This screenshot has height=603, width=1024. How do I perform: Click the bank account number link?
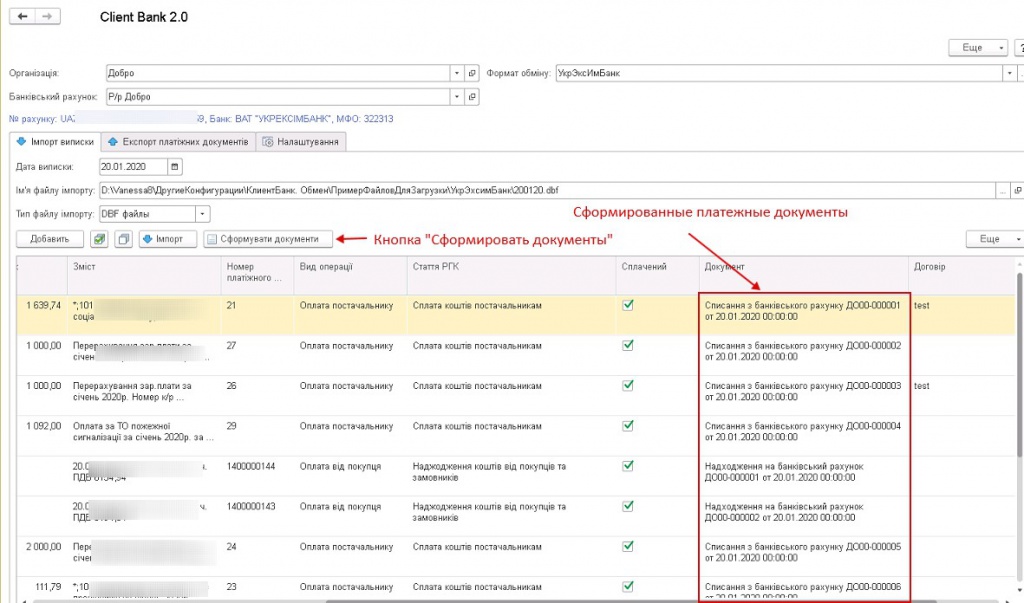200,119
